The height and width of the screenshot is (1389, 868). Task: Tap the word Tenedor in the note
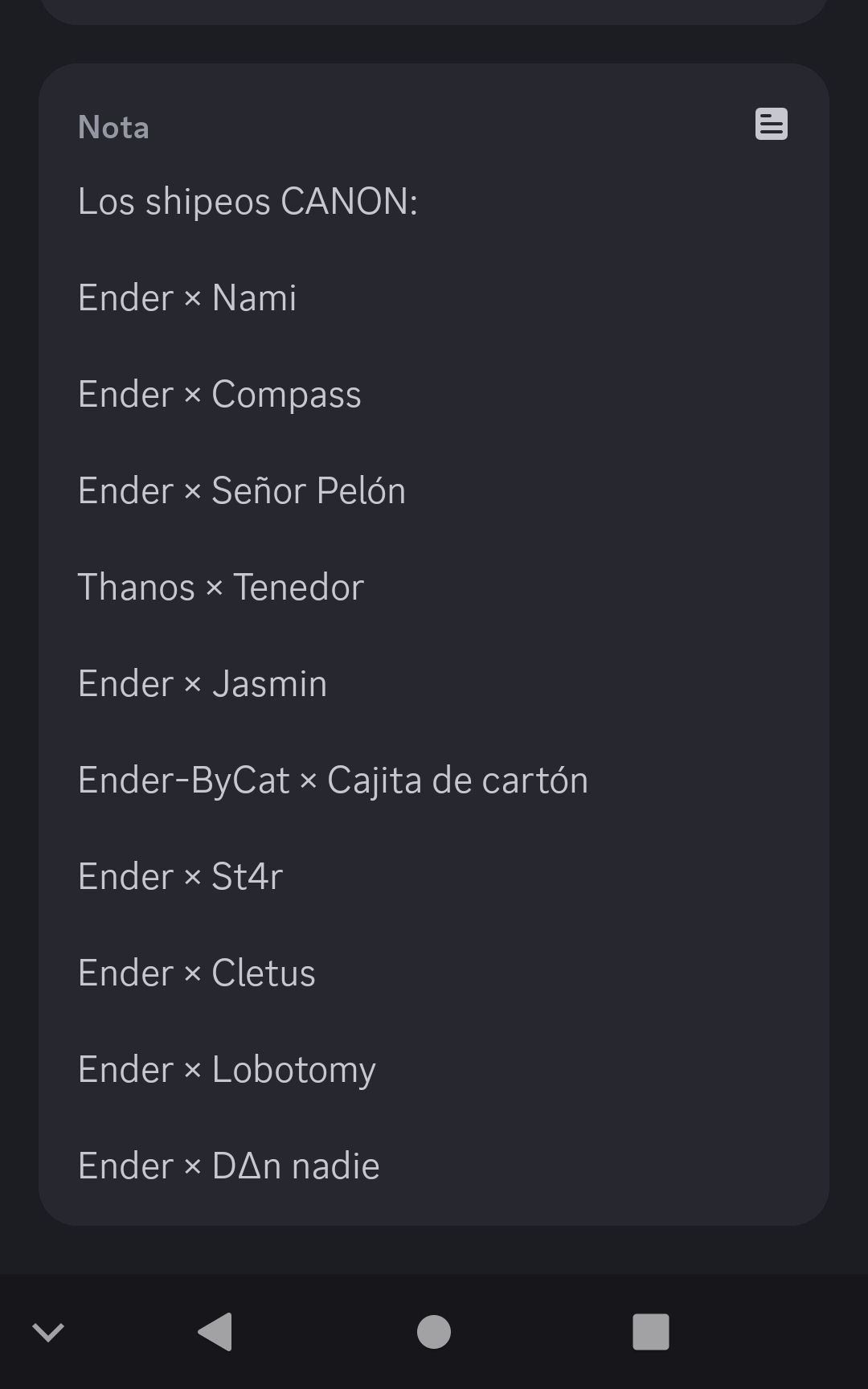click(298, 588)
